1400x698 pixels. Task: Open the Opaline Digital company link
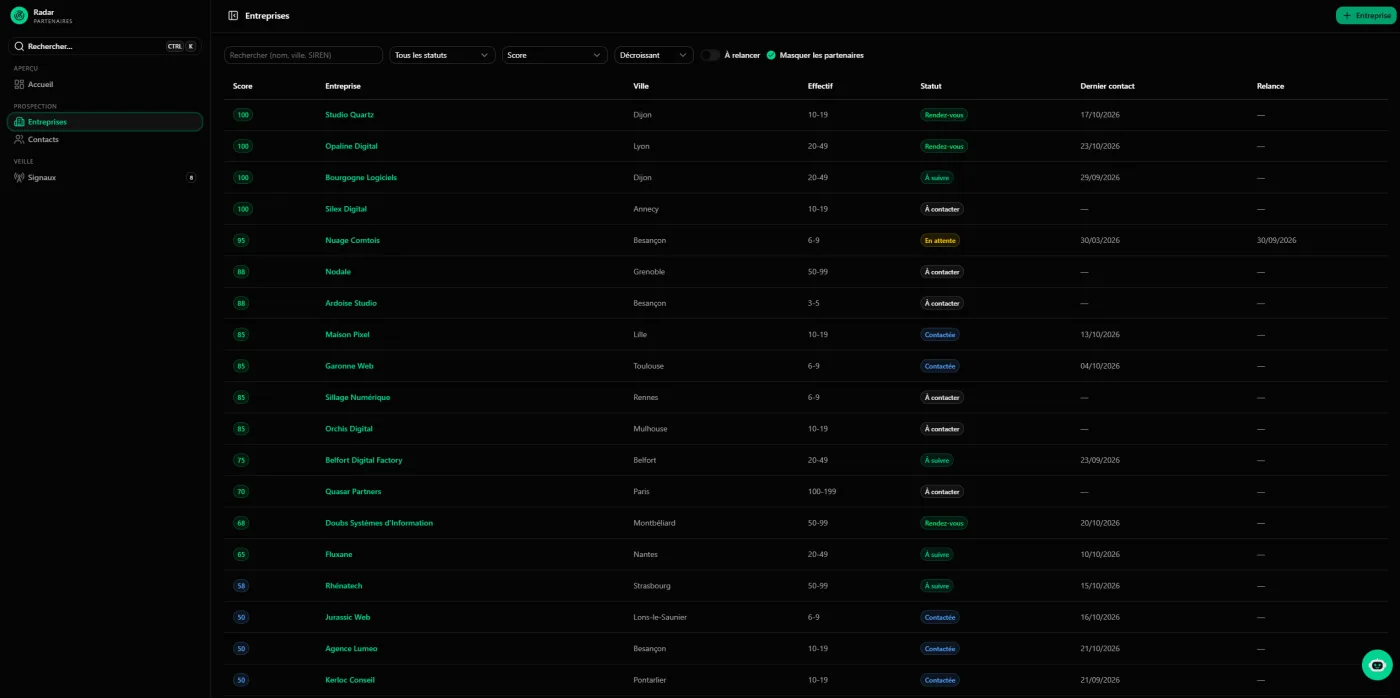pyautogui.click(x=351, y=146)
